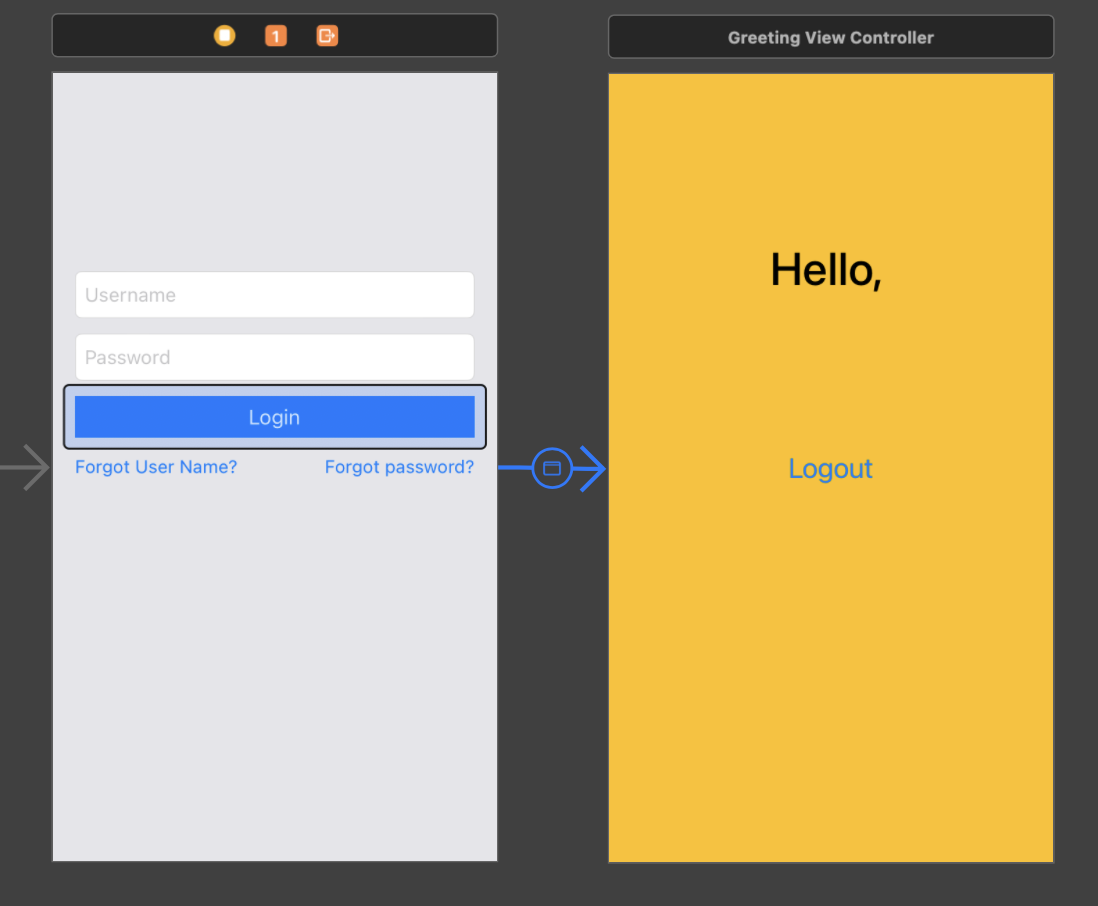This screenshot has width=1098, height=906.
Task: Click the Password text field
Action: (x=274, y=357)
